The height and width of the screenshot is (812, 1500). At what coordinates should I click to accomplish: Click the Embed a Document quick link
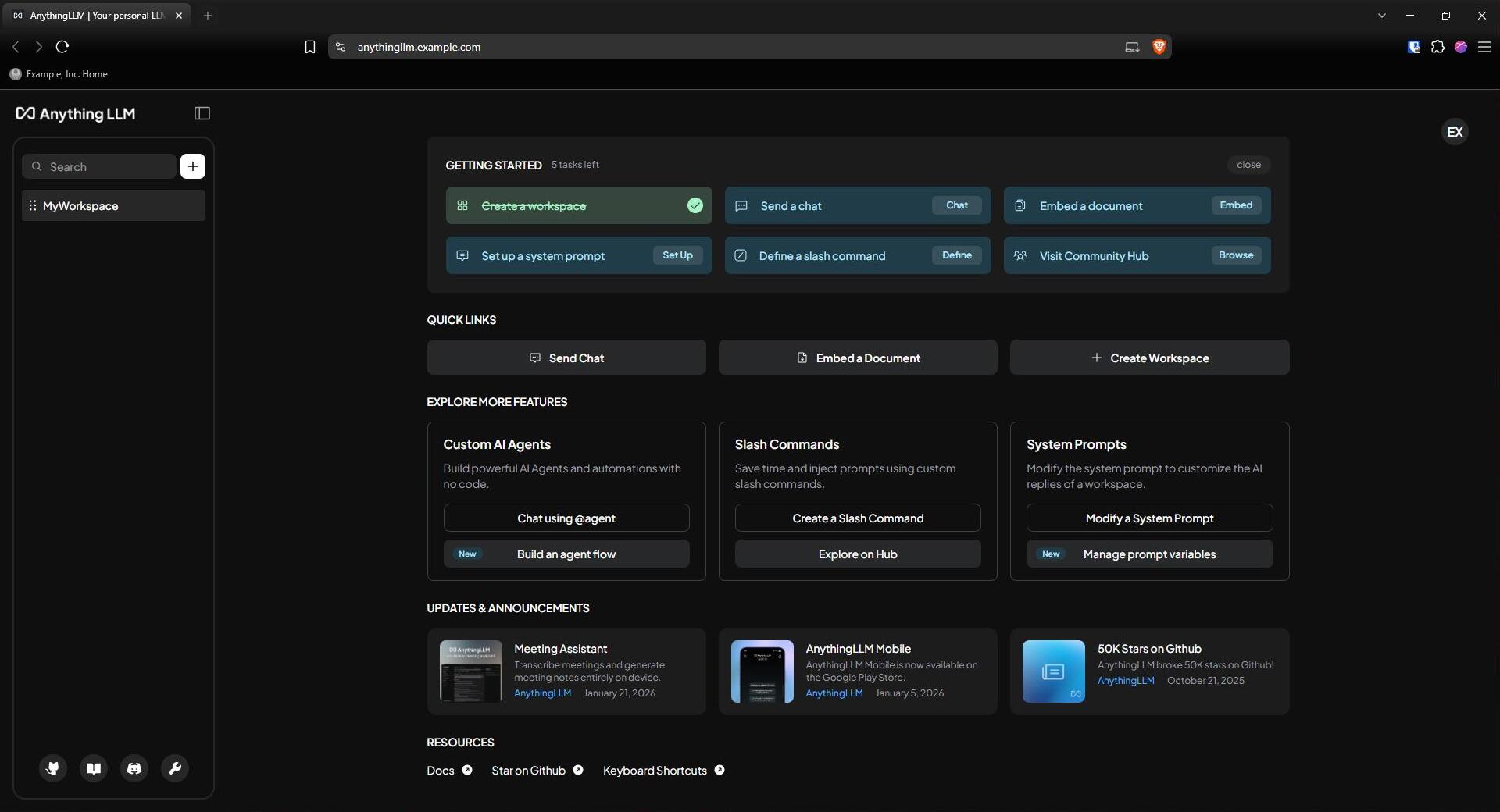pos(858,358)
